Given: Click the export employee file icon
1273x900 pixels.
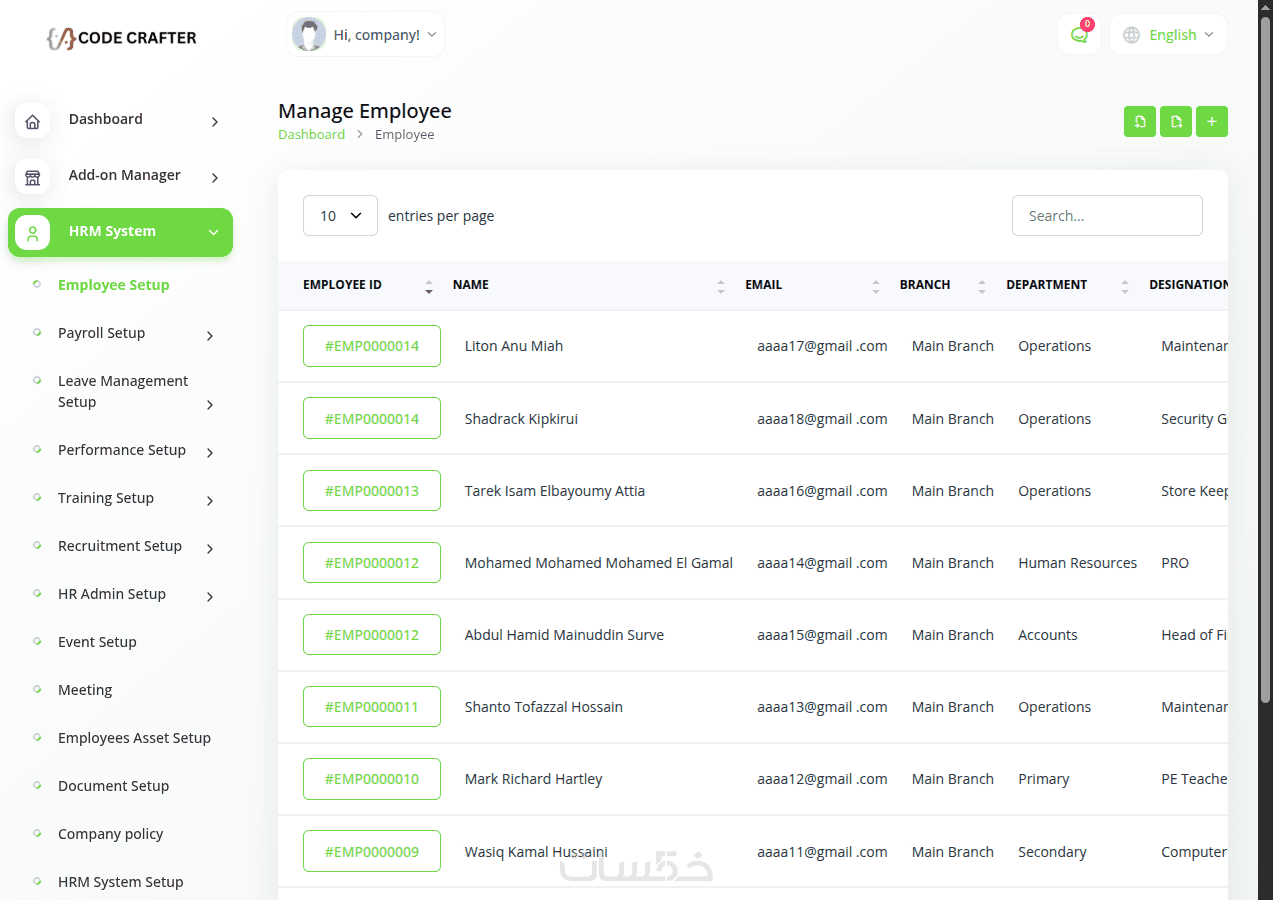Looking at the screenshot, I should pyautogui.click(x=1176, y=122).
